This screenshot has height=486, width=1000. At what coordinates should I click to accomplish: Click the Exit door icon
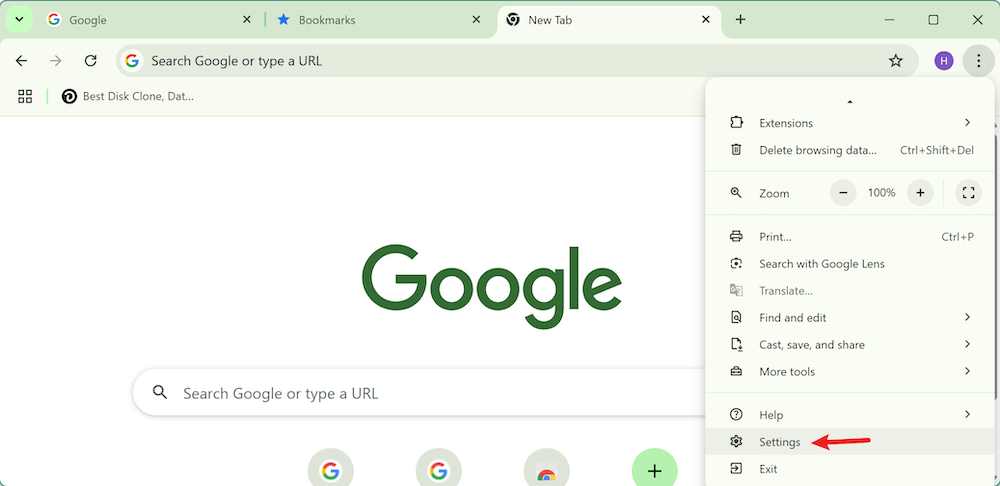[736, 469]
